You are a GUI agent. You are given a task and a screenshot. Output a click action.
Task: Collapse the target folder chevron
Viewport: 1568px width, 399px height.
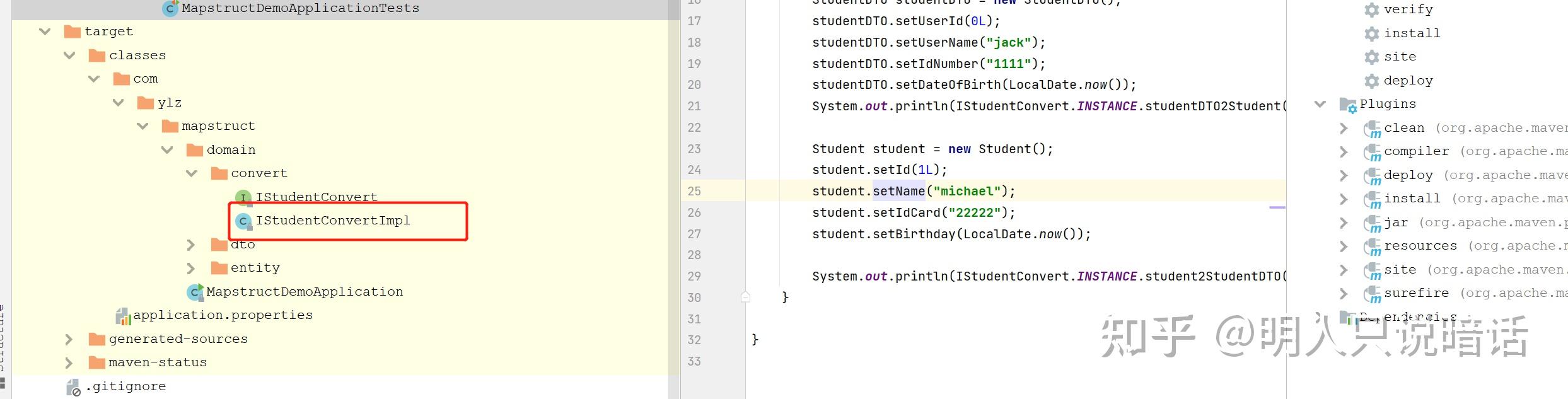coord(45,32)
